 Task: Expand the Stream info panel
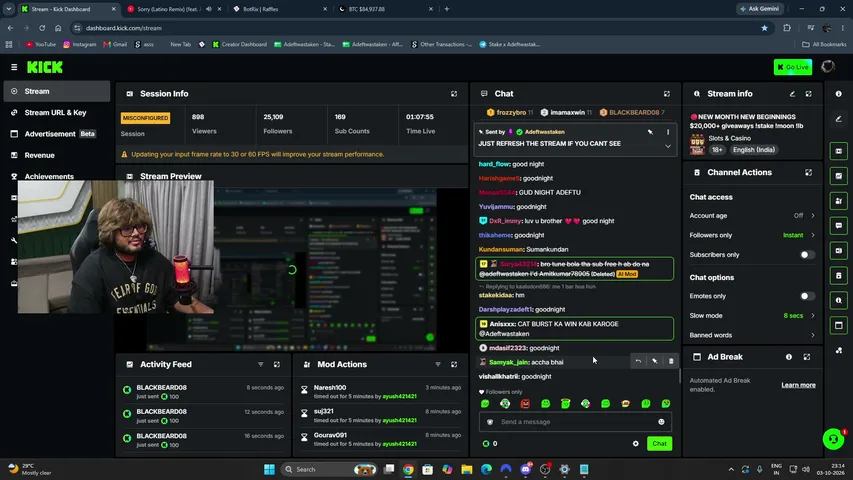click(x=808, y=94)
